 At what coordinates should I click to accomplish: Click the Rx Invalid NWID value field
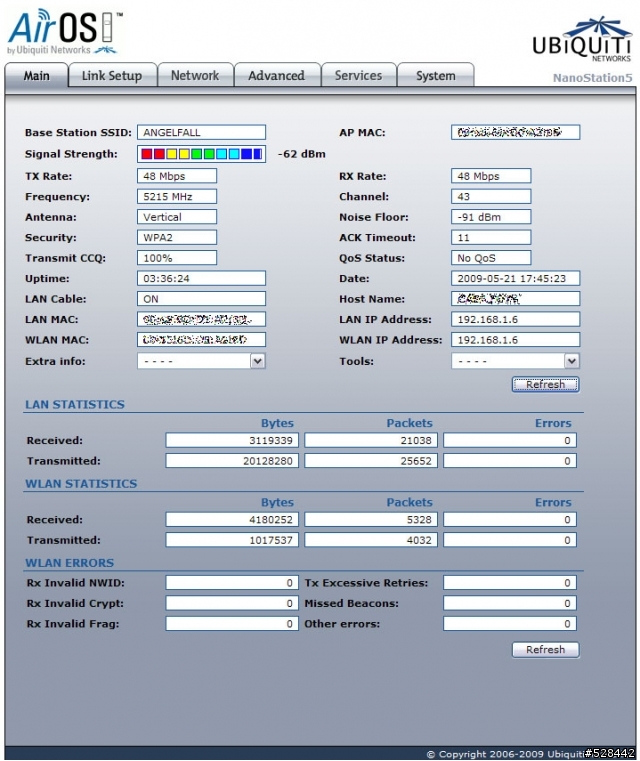coord(232,583)
